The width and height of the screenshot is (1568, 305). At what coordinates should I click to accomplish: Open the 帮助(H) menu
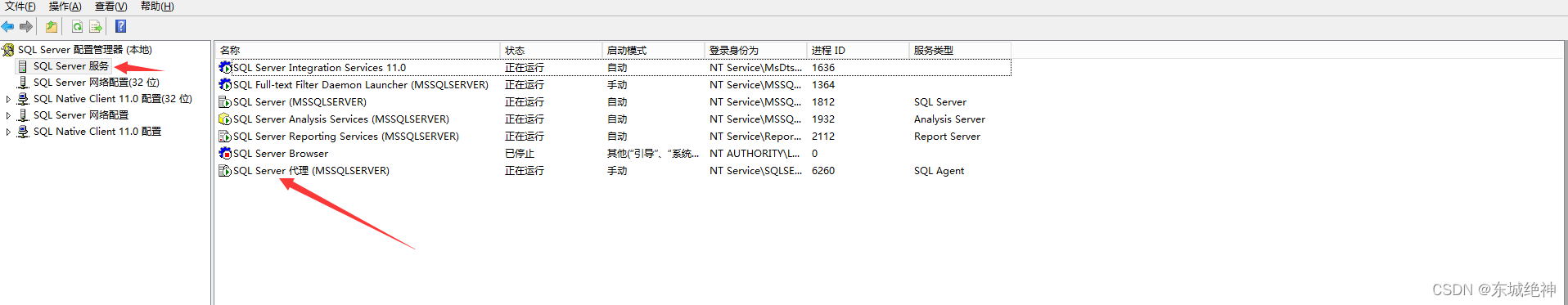coord(157,7)
